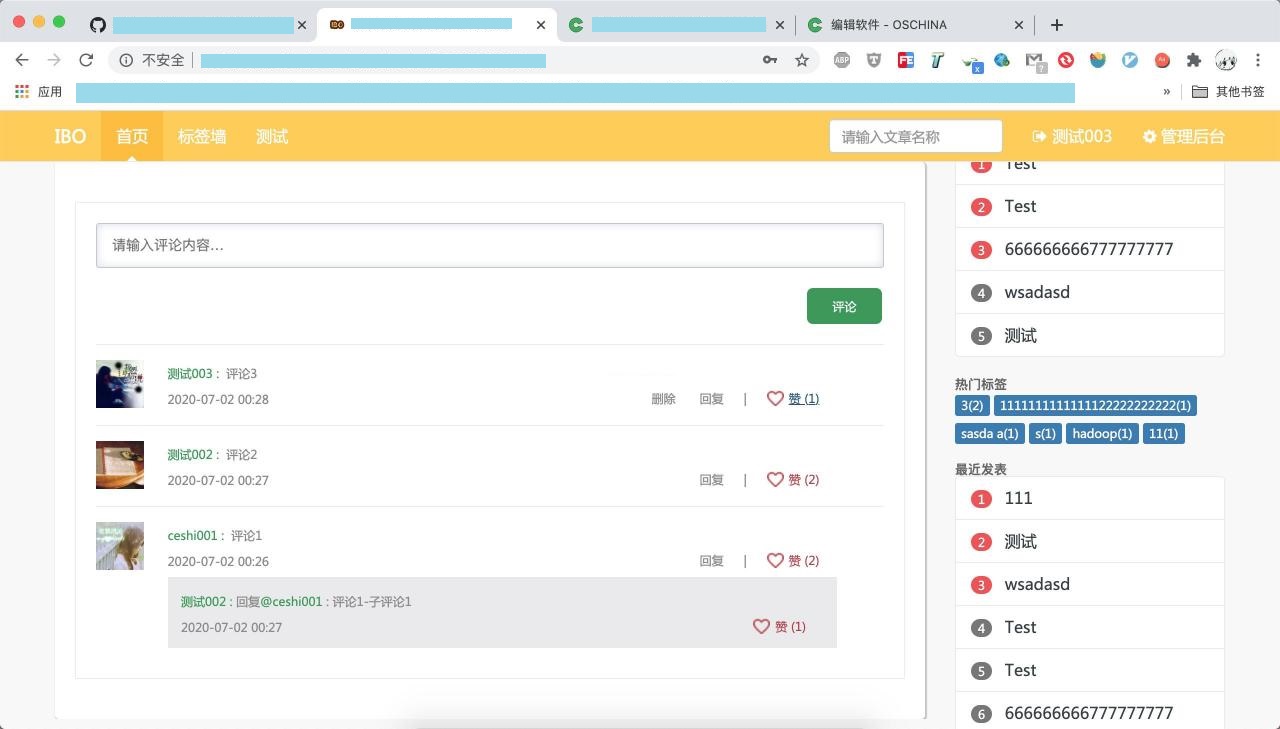Open a new browser tab
1280x729 pixels.
tap(1057, 24)
